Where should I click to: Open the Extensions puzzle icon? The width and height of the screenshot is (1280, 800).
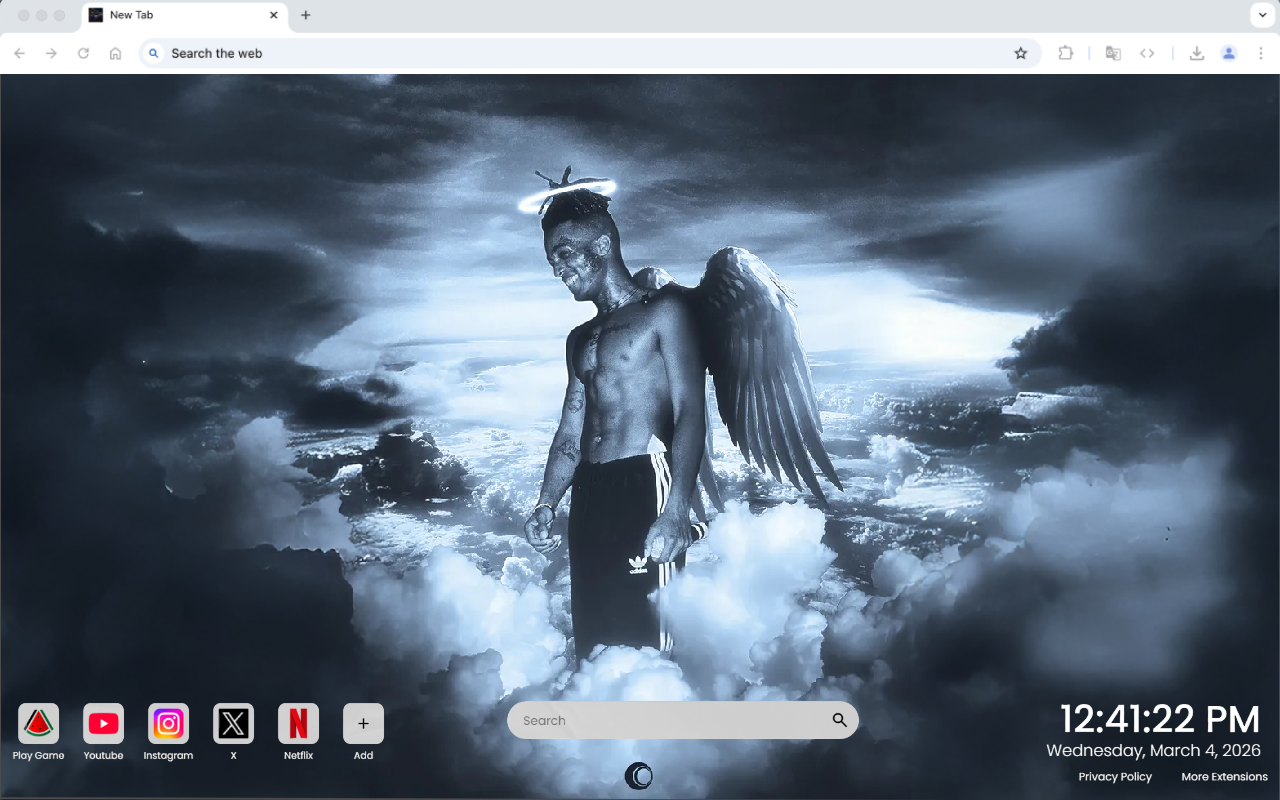pos(1066,53)
